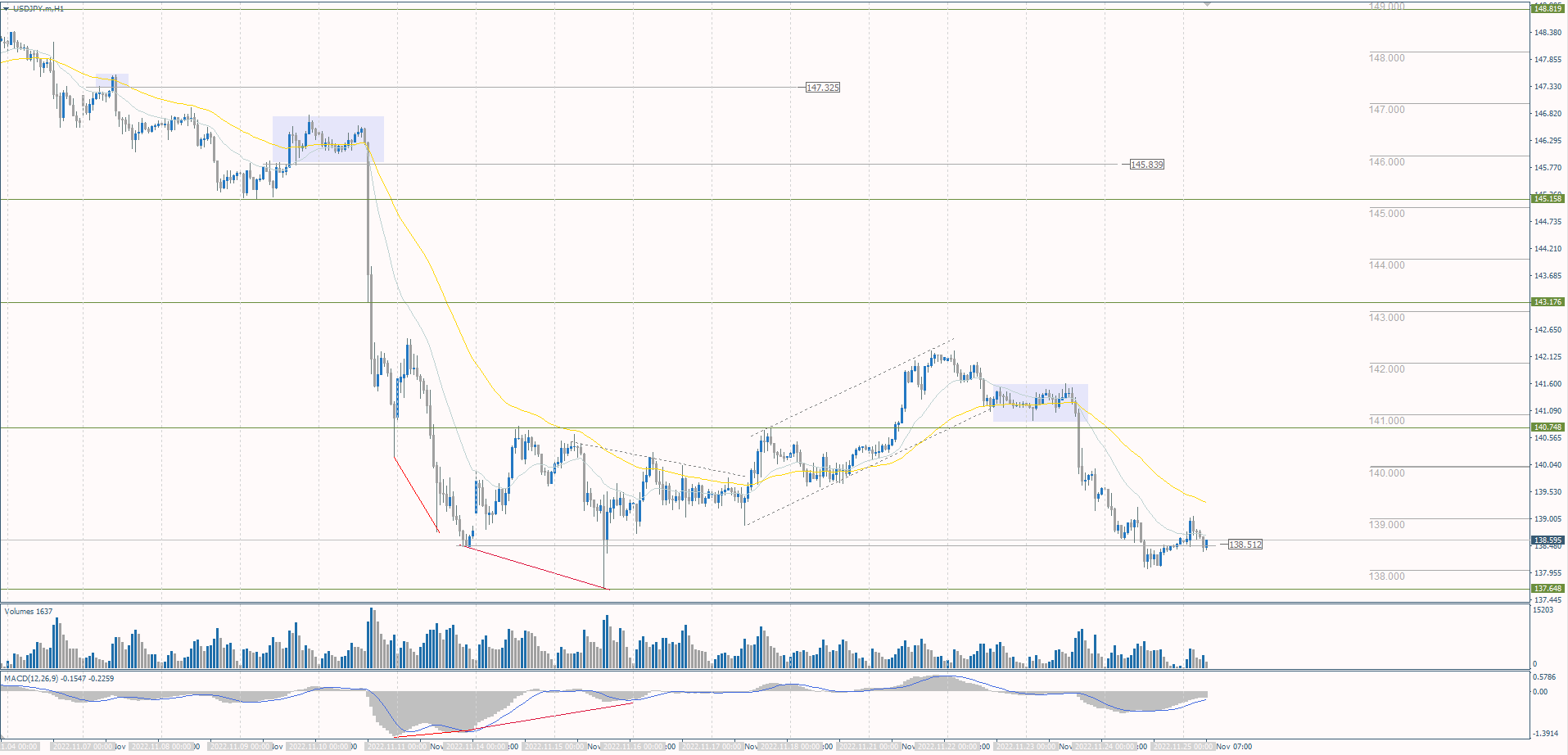Click the gray 140.000 level label
1568x755 pixels.
pyautogui.click(x=1387, y=473)
